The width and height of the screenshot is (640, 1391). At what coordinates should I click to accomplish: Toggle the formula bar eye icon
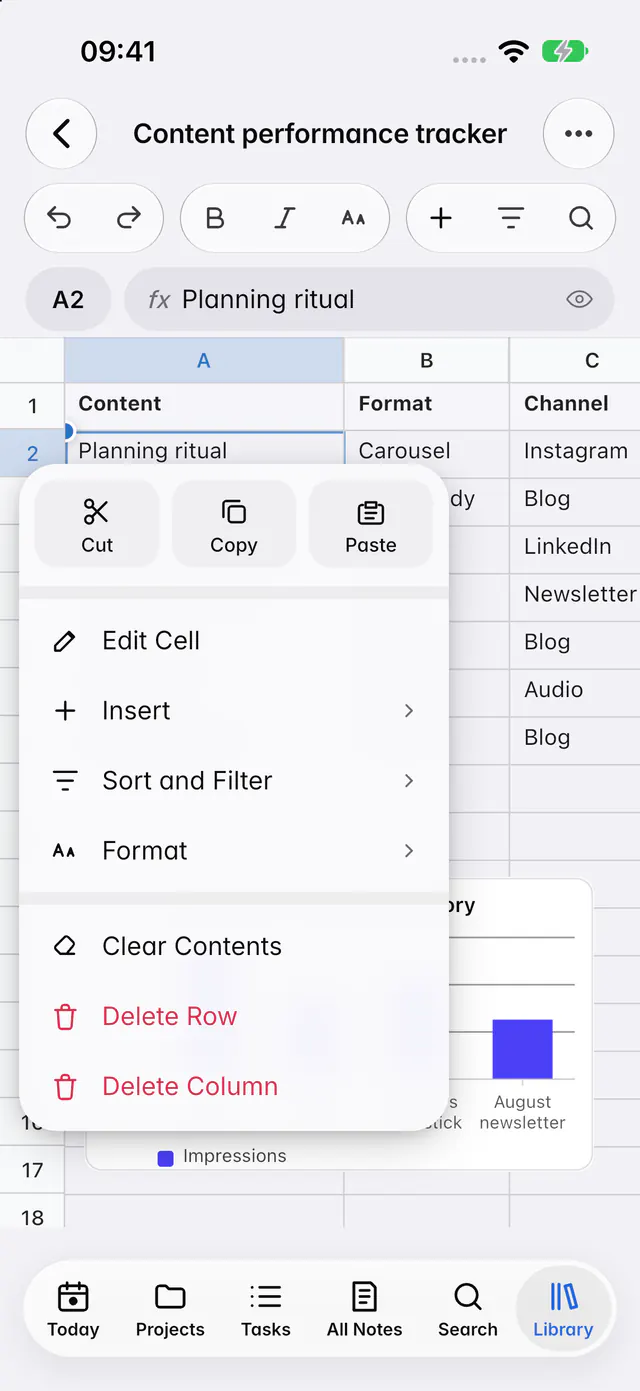[x=579, y=299]
